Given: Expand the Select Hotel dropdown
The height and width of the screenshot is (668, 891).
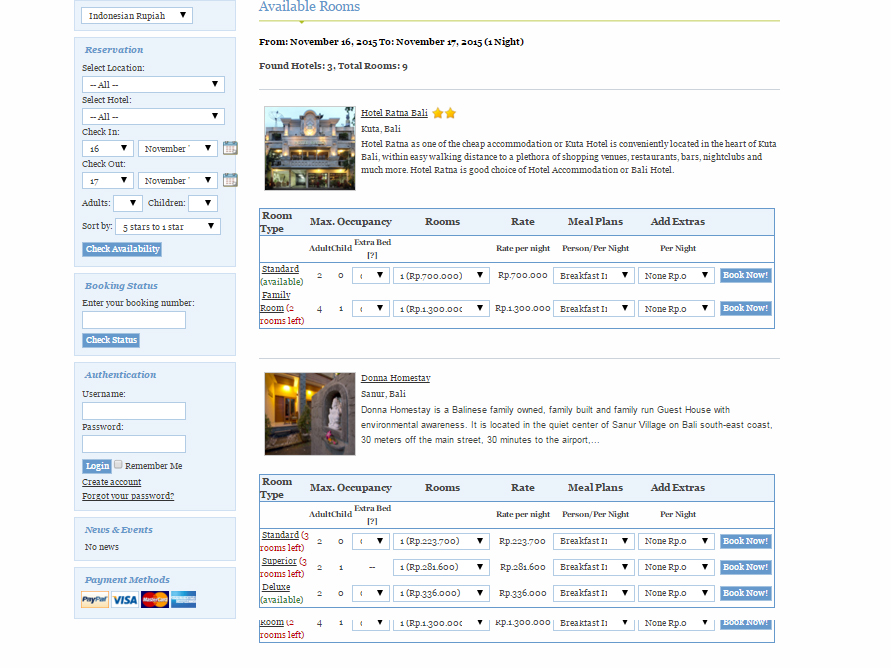Looking at the screenshot, I should [x=153, y=117].
